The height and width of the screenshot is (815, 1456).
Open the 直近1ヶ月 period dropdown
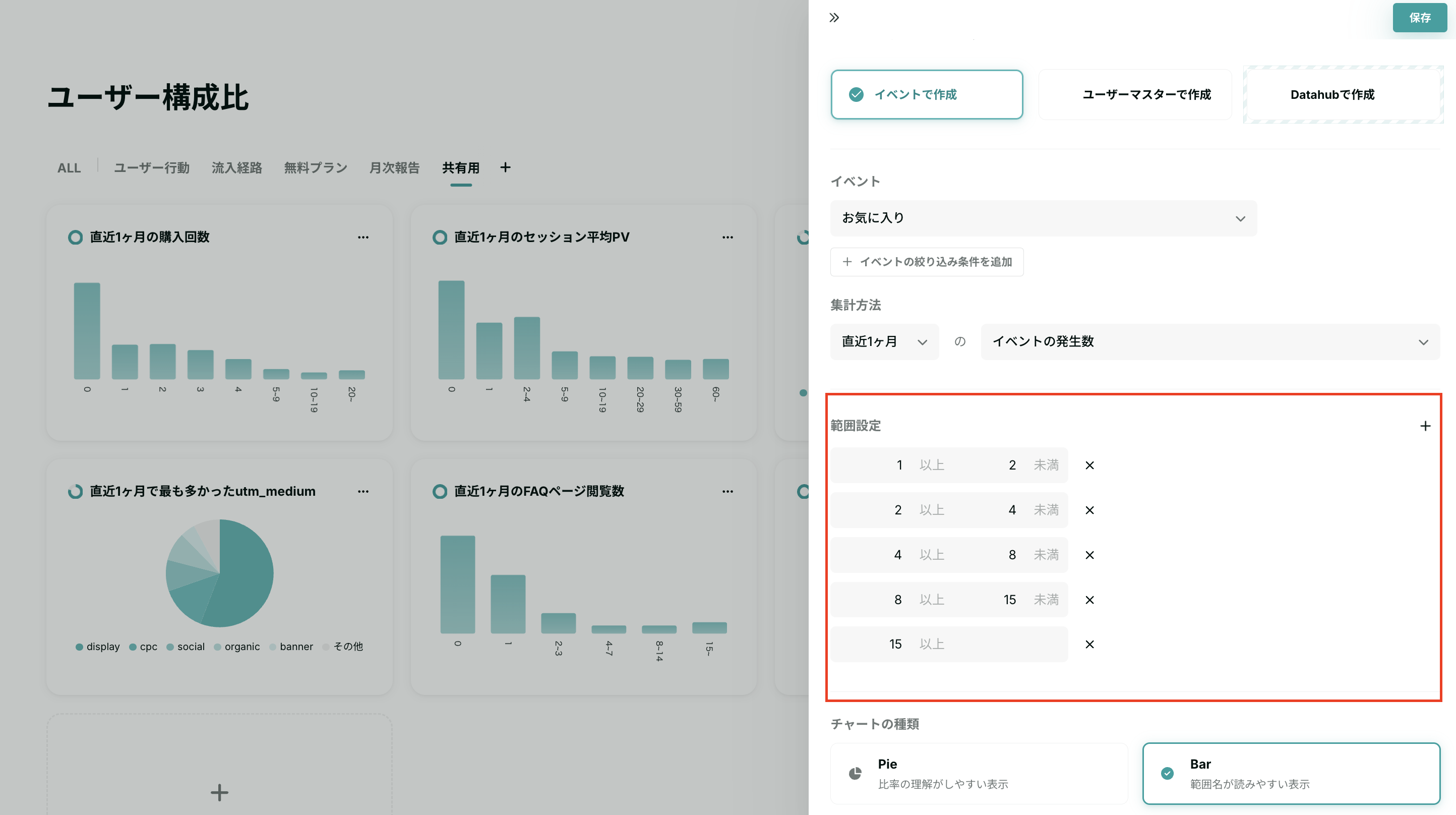(884, 341)
